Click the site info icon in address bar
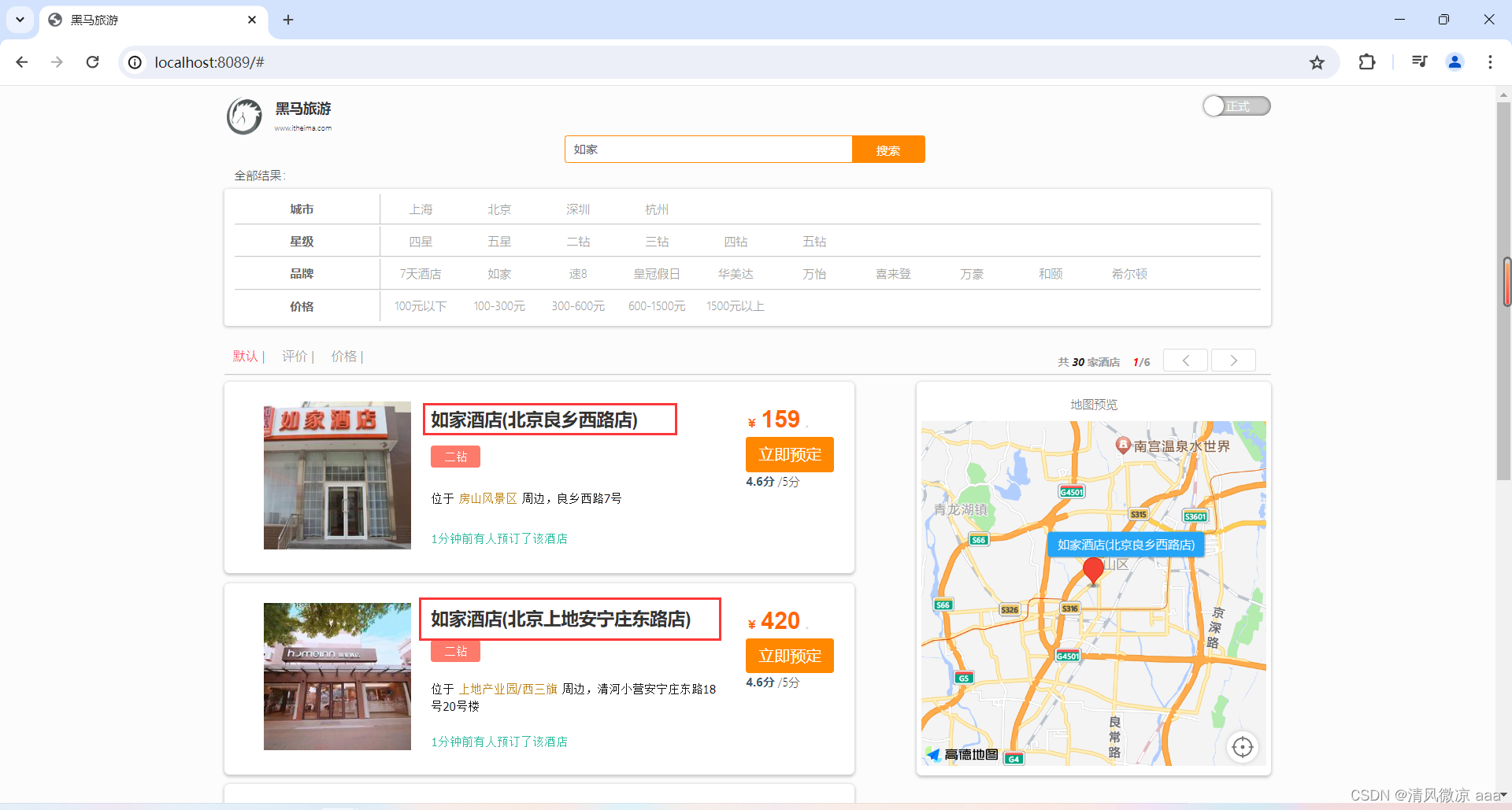The image size is (1512, 810). point(135,62)
